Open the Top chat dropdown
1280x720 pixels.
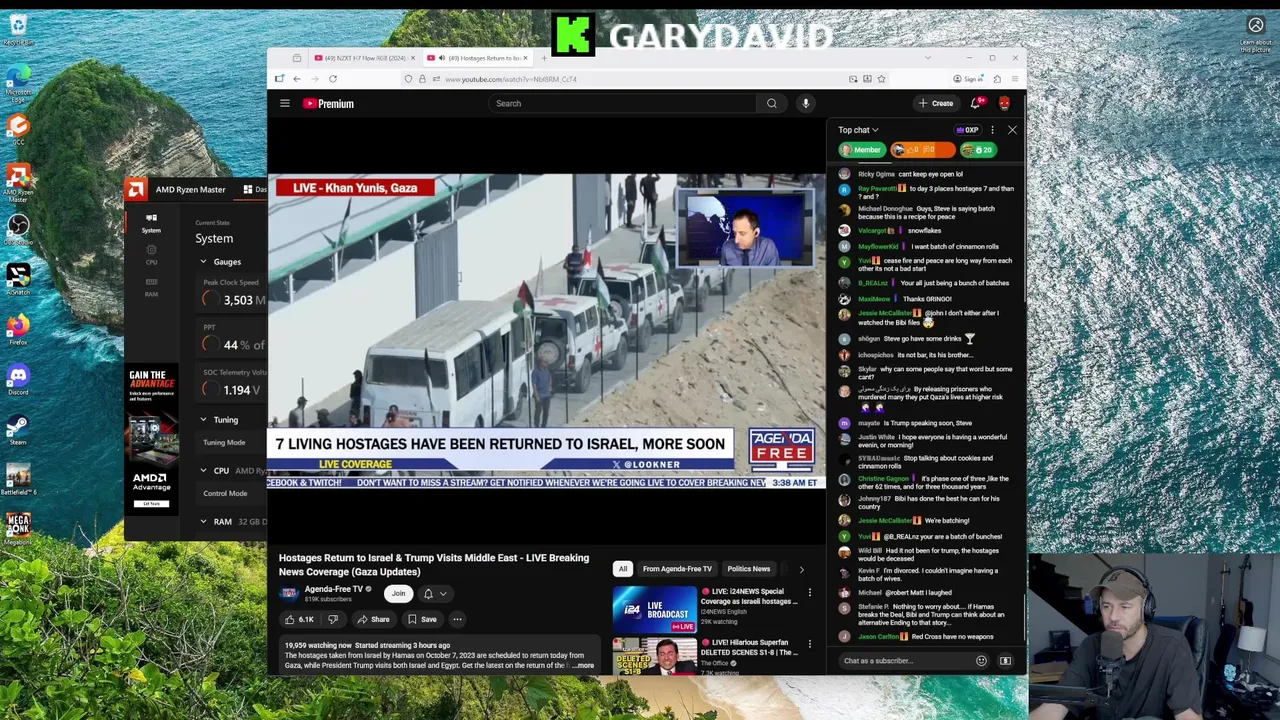tap(858, 130)
